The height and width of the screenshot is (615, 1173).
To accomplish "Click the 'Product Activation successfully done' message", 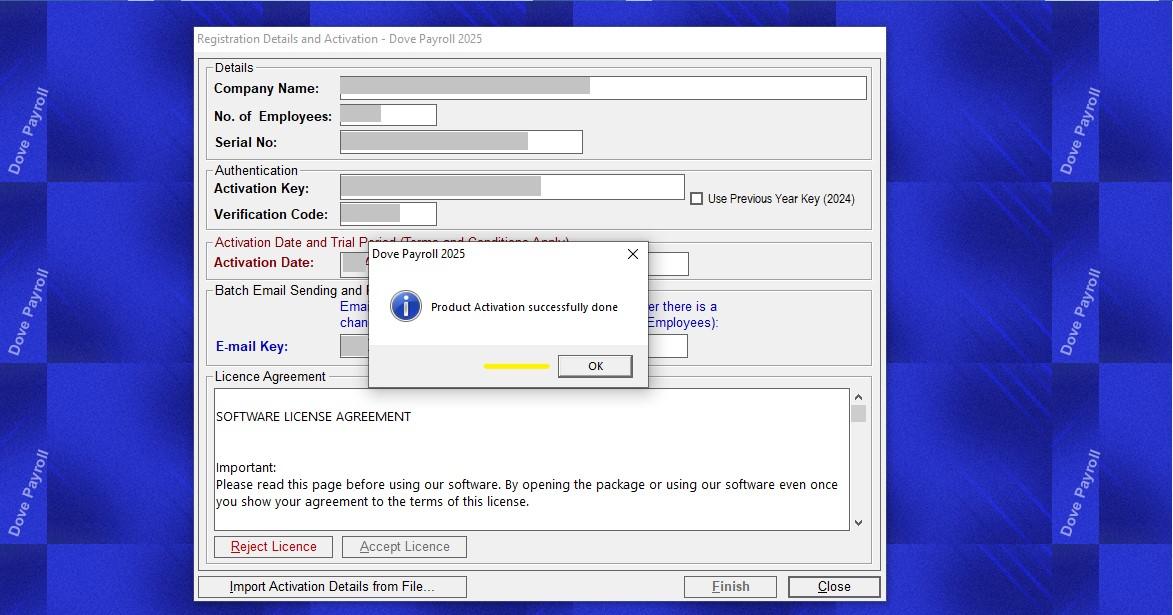I will 524,307.
